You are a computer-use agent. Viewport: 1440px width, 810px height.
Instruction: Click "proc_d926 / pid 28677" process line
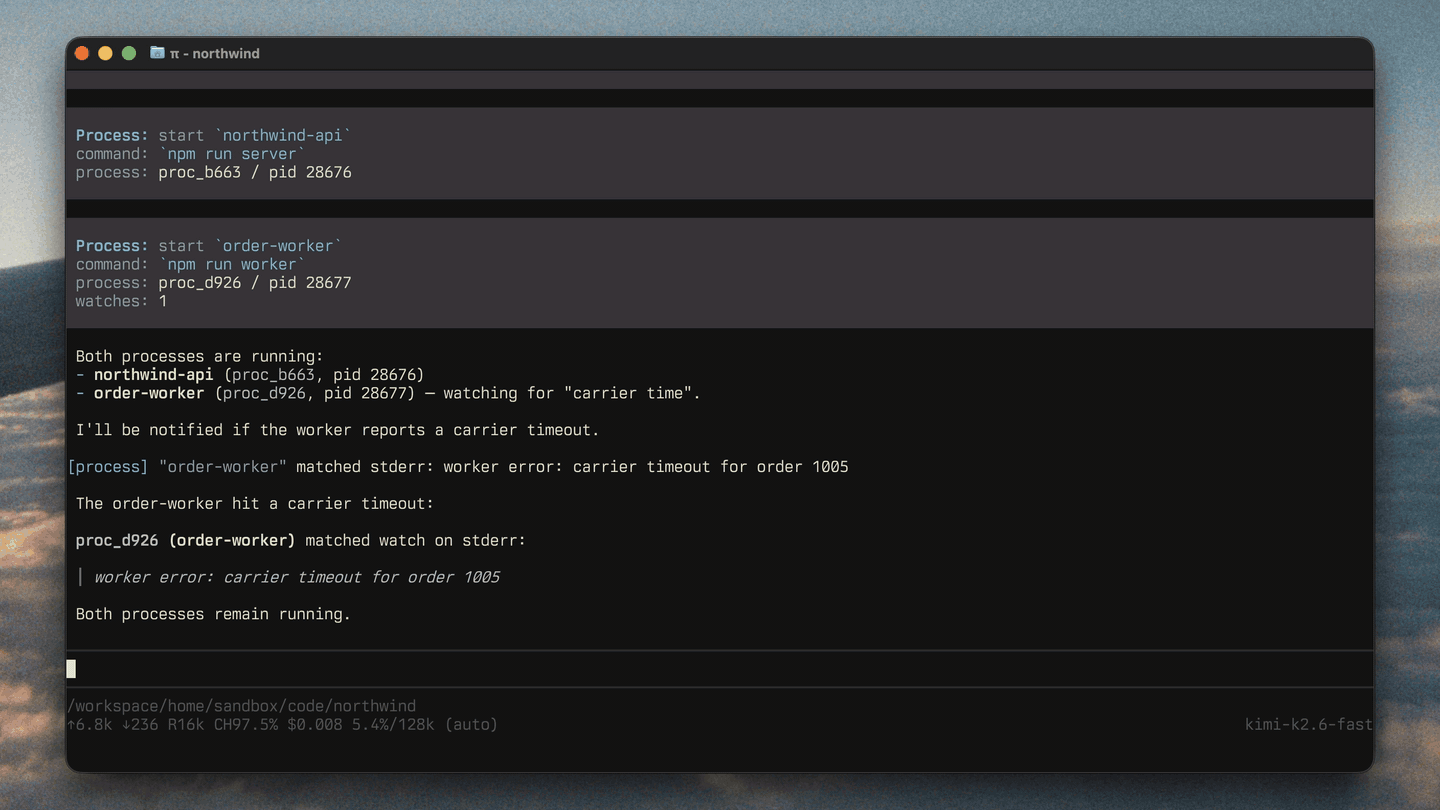click(255, 283)
